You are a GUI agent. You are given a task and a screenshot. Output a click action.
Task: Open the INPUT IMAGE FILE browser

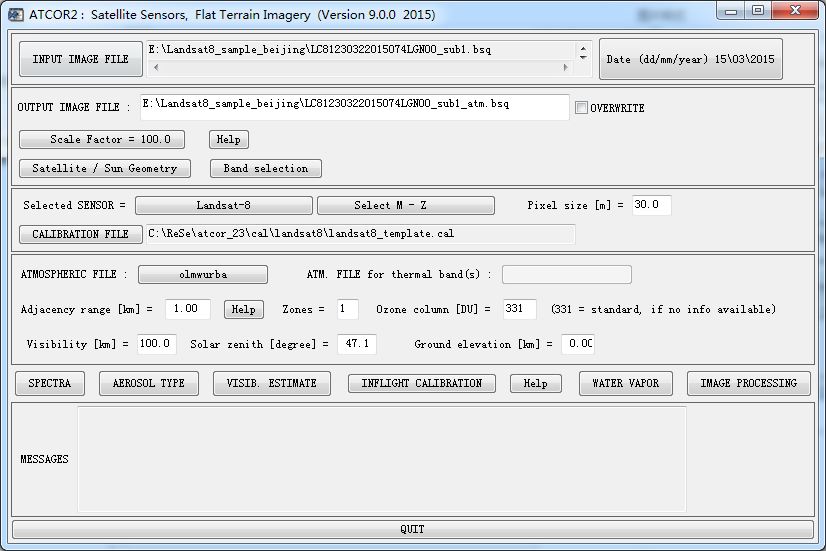click(80, 59)
